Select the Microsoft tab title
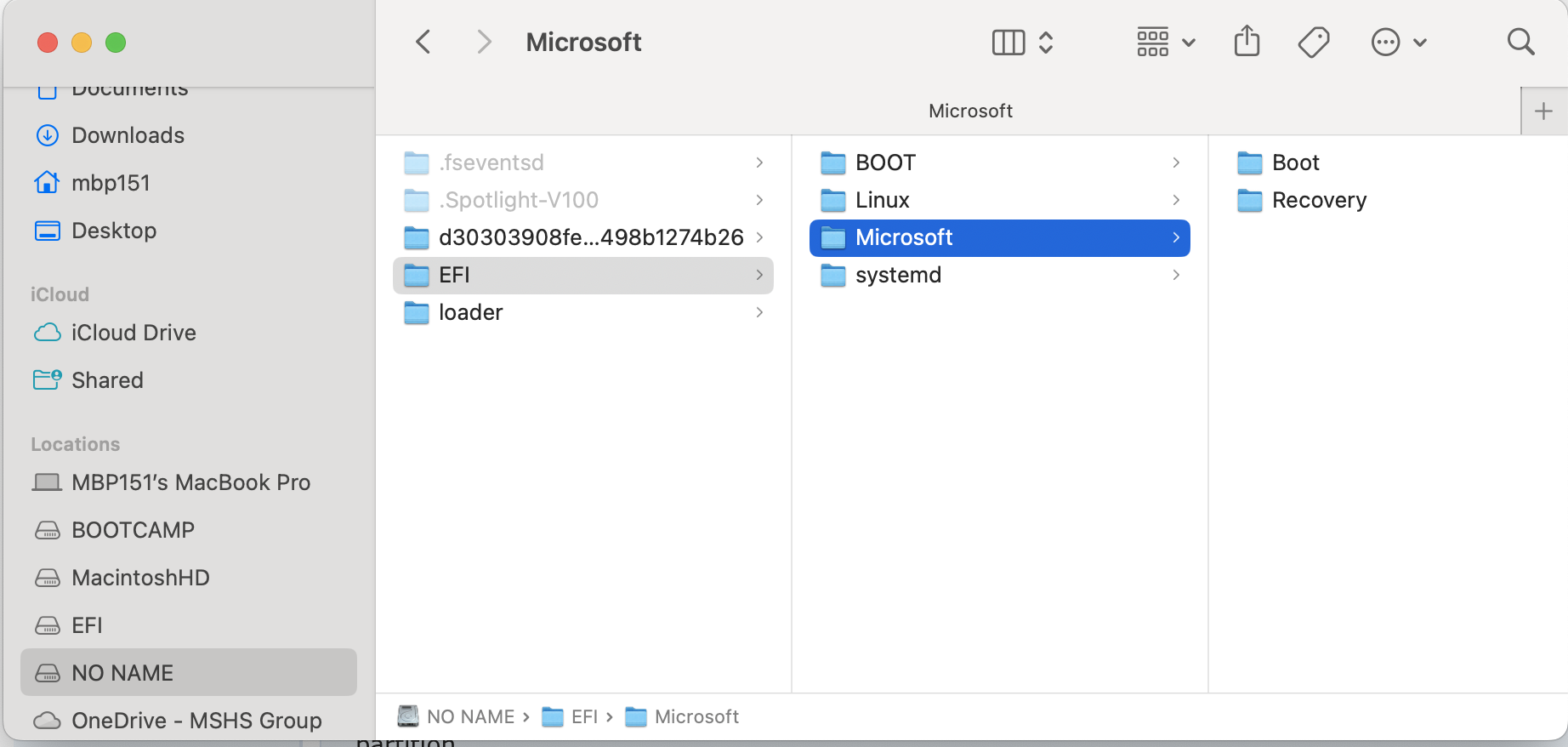Viewport: 1568px width, 747px height. click(x=970, y=111)
